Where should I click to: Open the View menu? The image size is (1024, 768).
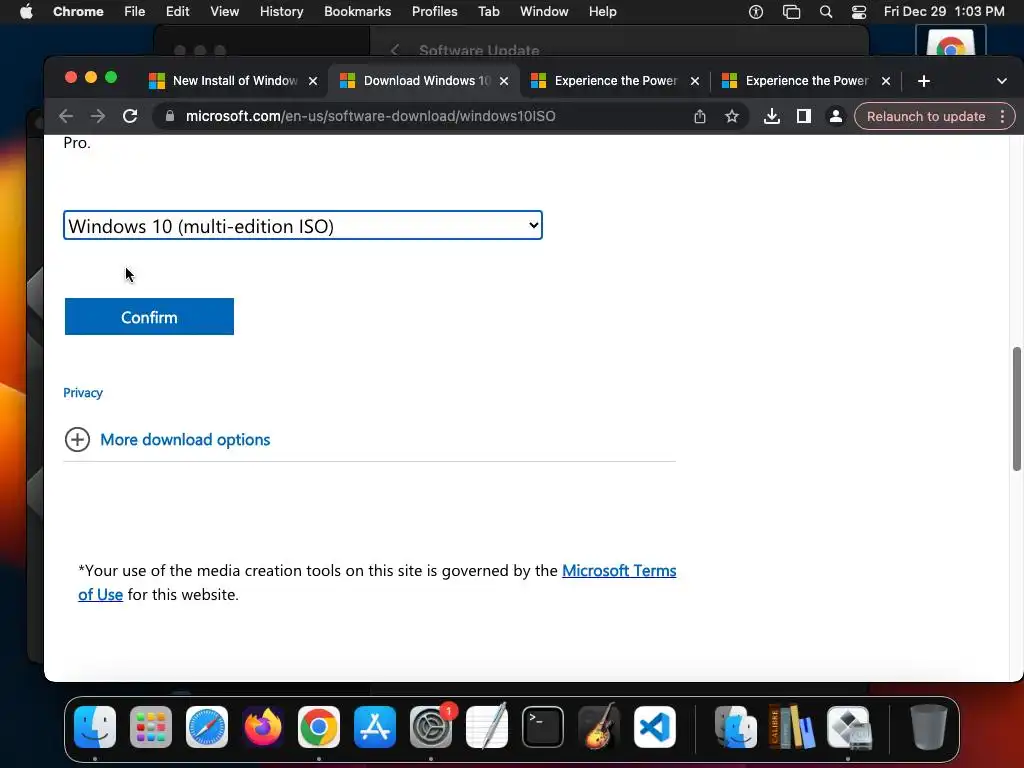coord(224,12)
